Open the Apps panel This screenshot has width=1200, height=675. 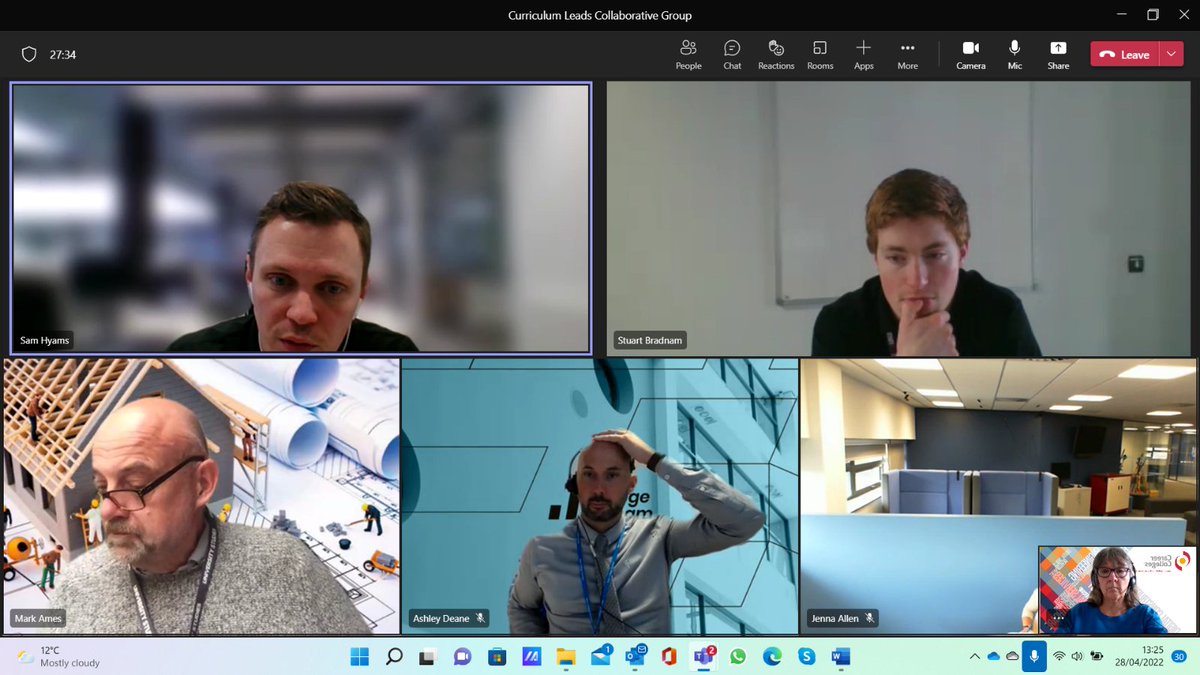tap(863, 54)
